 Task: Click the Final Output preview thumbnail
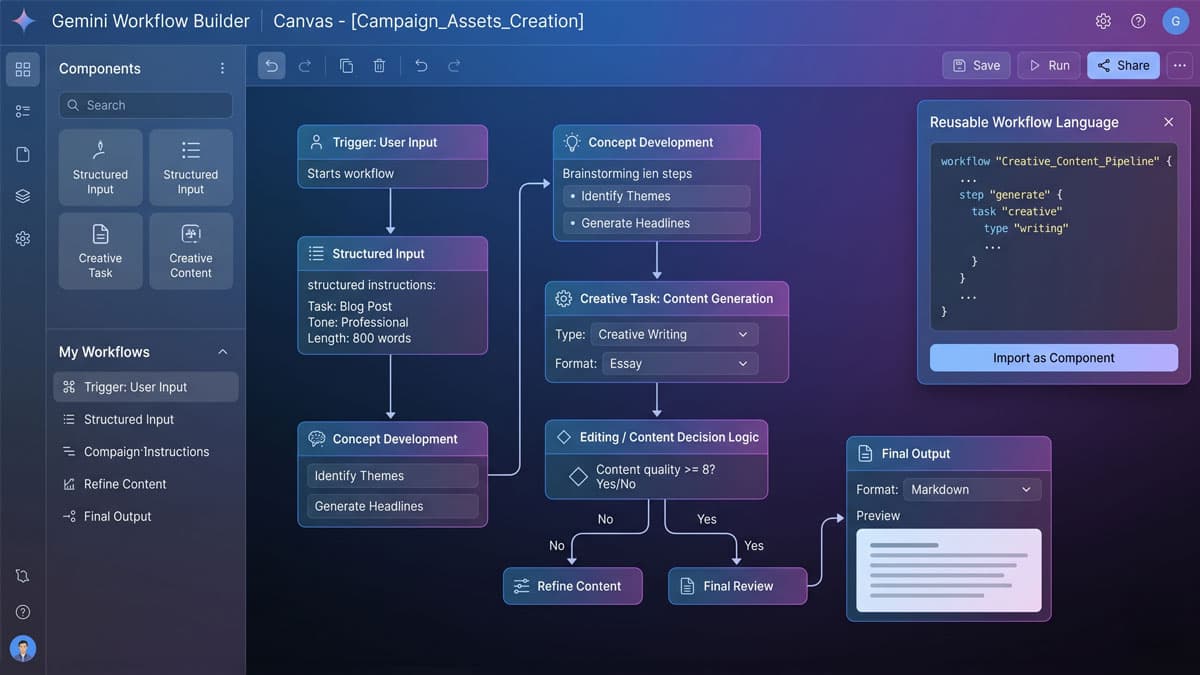[949, 570]
